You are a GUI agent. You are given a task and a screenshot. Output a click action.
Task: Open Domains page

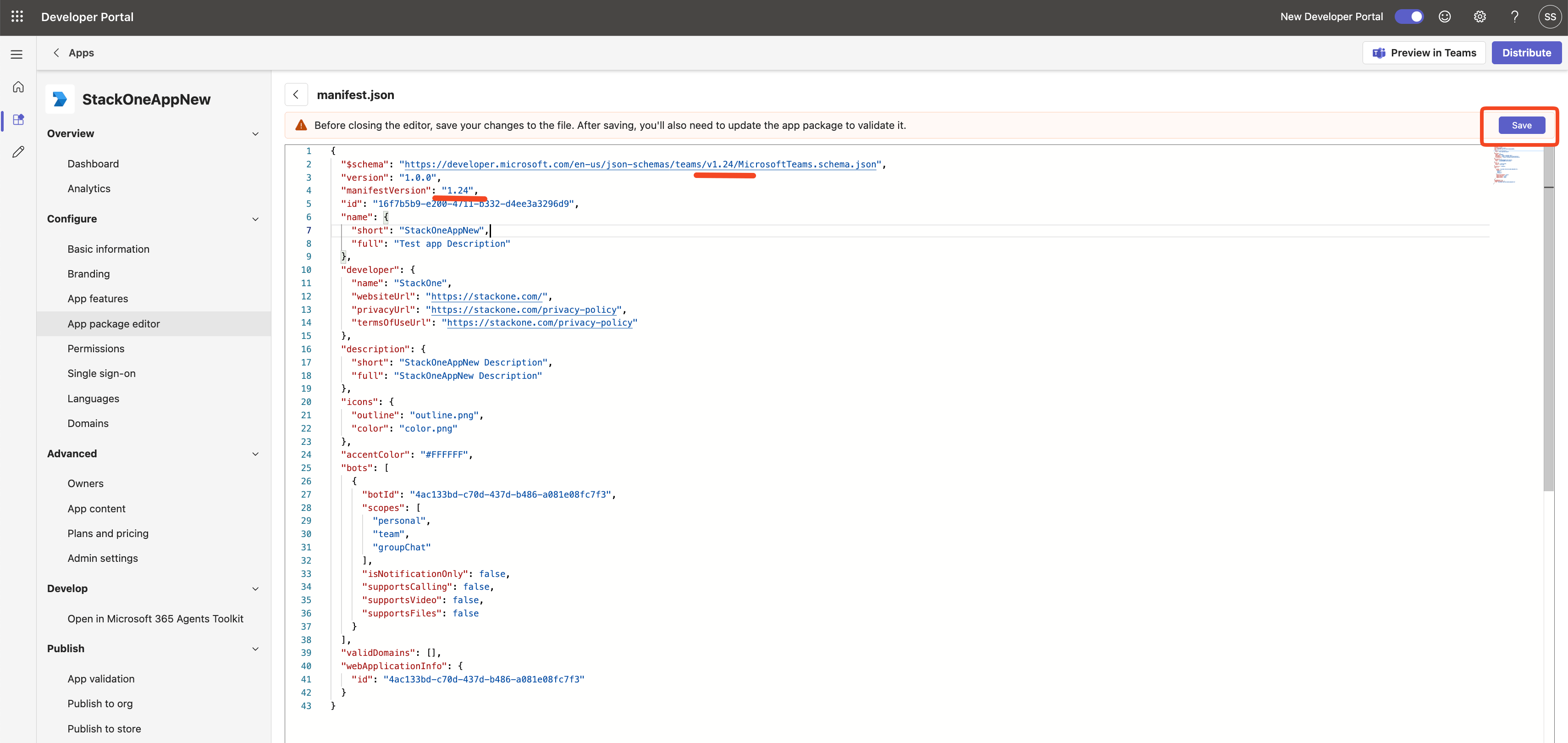pyautogui.click(x=88, y=423)
